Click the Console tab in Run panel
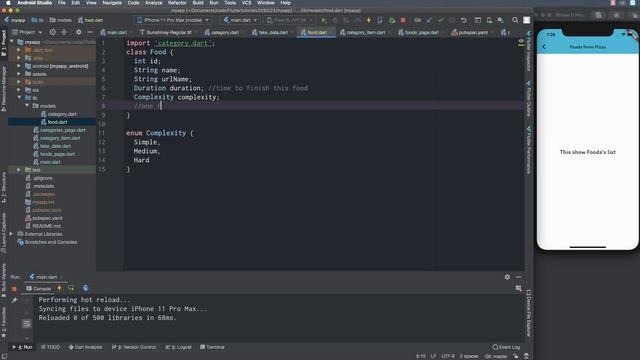This screenshot has width=640, height=360. [39, 289]
